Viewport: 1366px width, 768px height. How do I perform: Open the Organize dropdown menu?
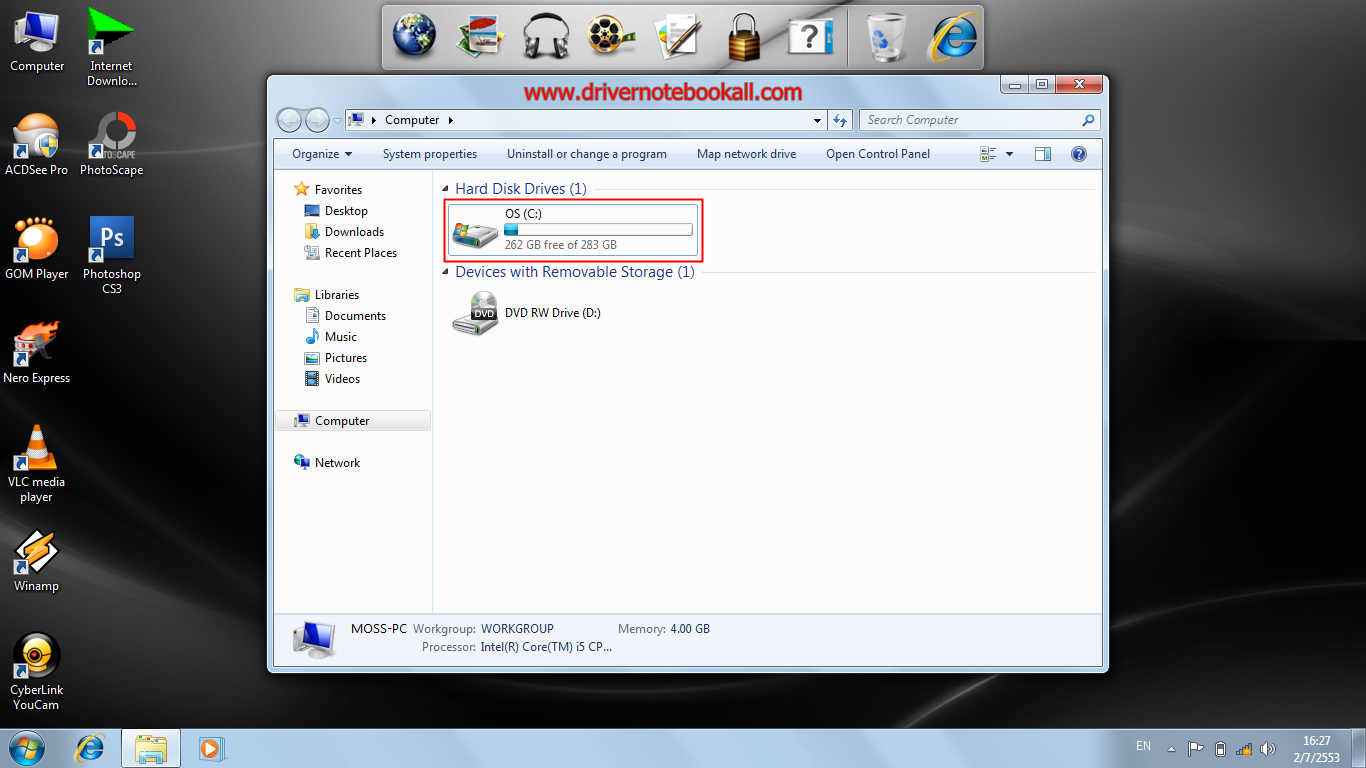(x=322, y=154)
